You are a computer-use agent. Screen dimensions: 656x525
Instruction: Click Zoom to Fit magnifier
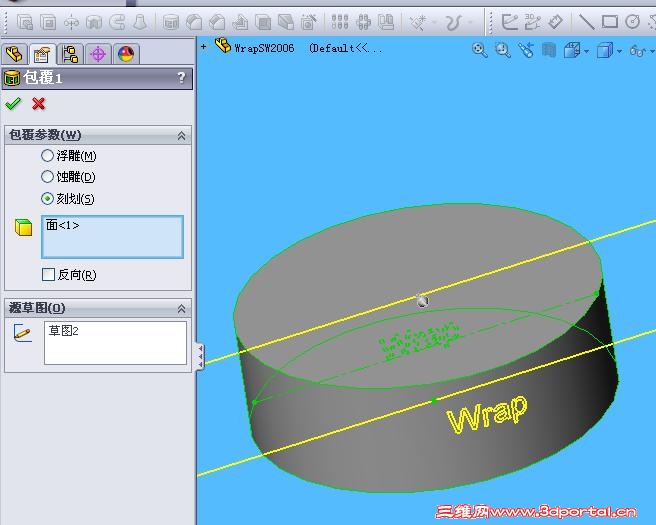coord(479,50)
